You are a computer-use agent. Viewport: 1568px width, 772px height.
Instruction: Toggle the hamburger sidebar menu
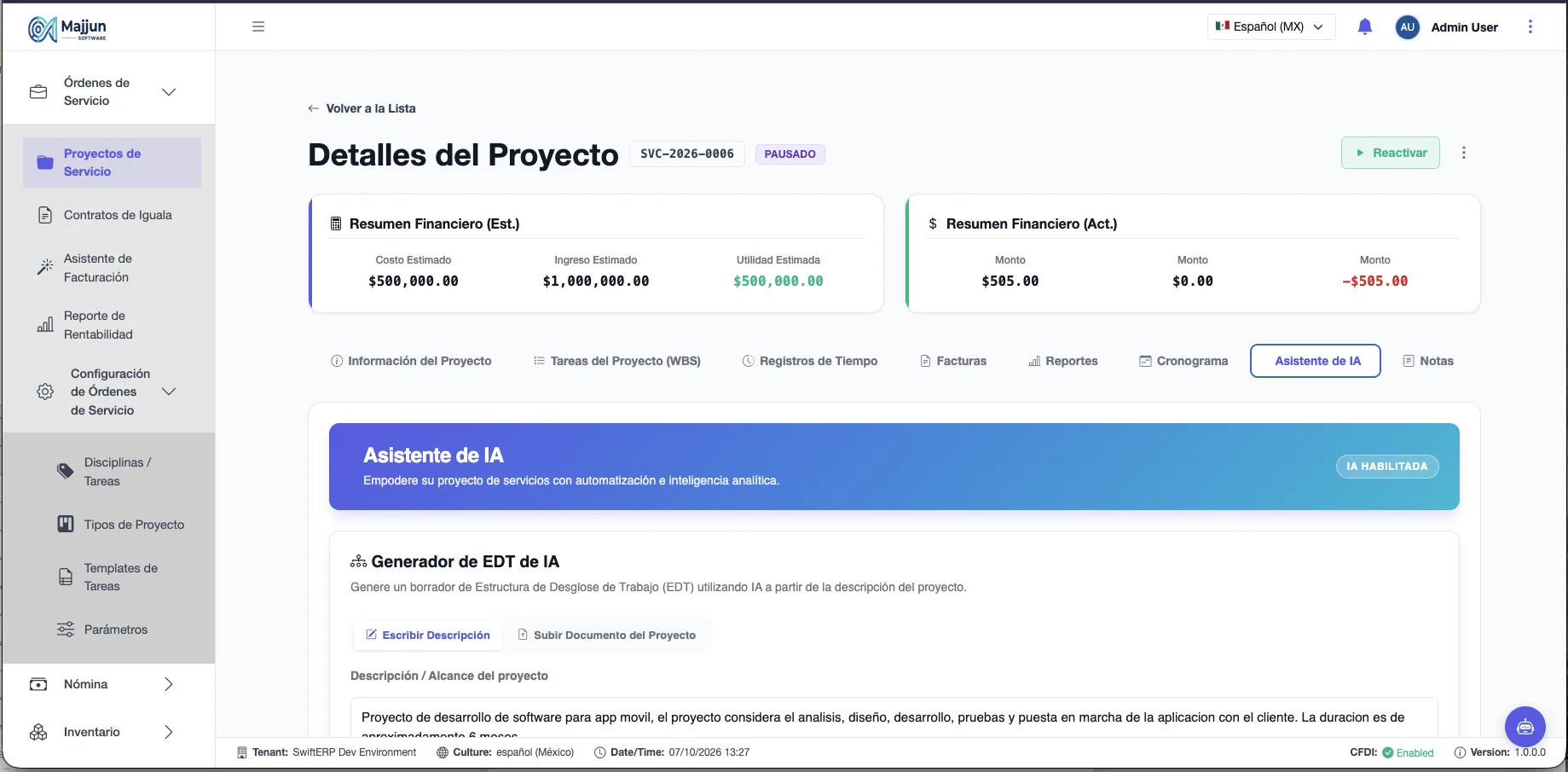(x=258, y=26)
